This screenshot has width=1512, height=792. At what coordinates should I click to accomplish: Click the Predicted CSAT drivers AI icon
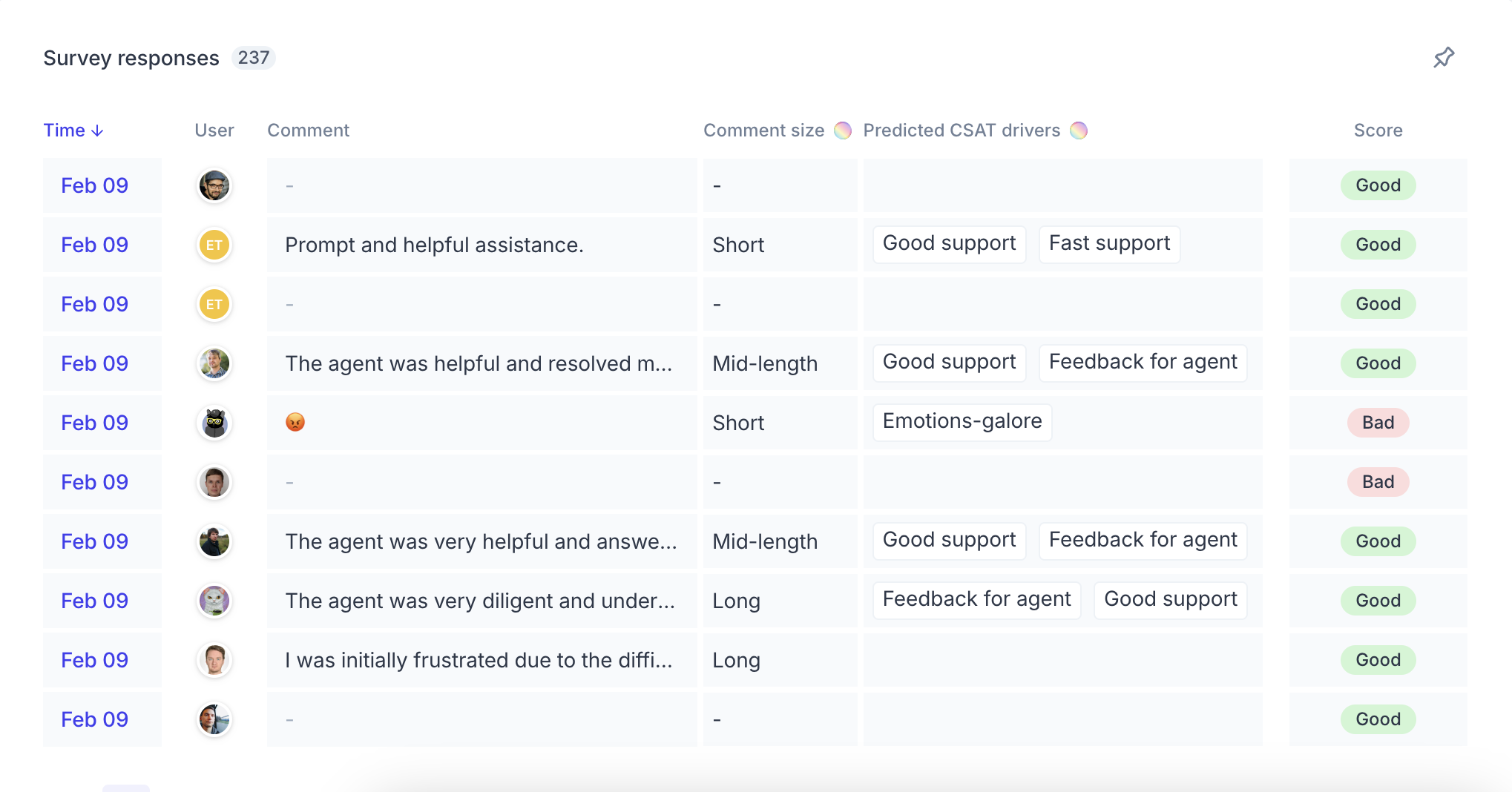click(1079, 131)
